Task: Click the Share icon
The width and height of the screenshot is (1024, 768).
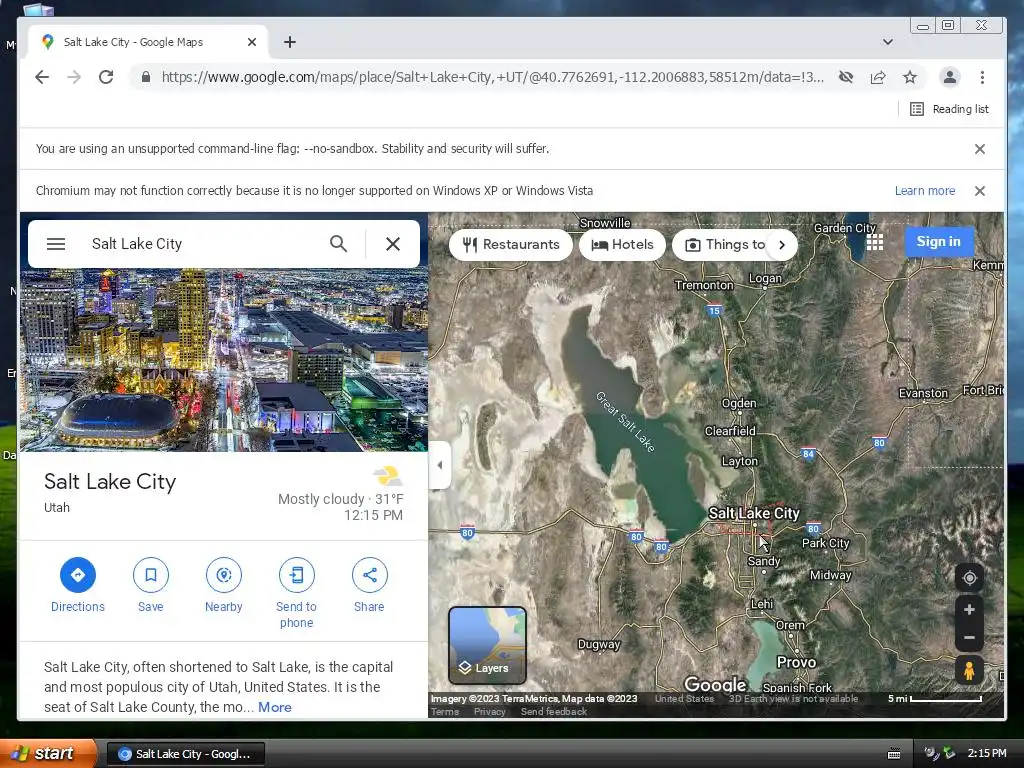Action: (x=370, y=575)
